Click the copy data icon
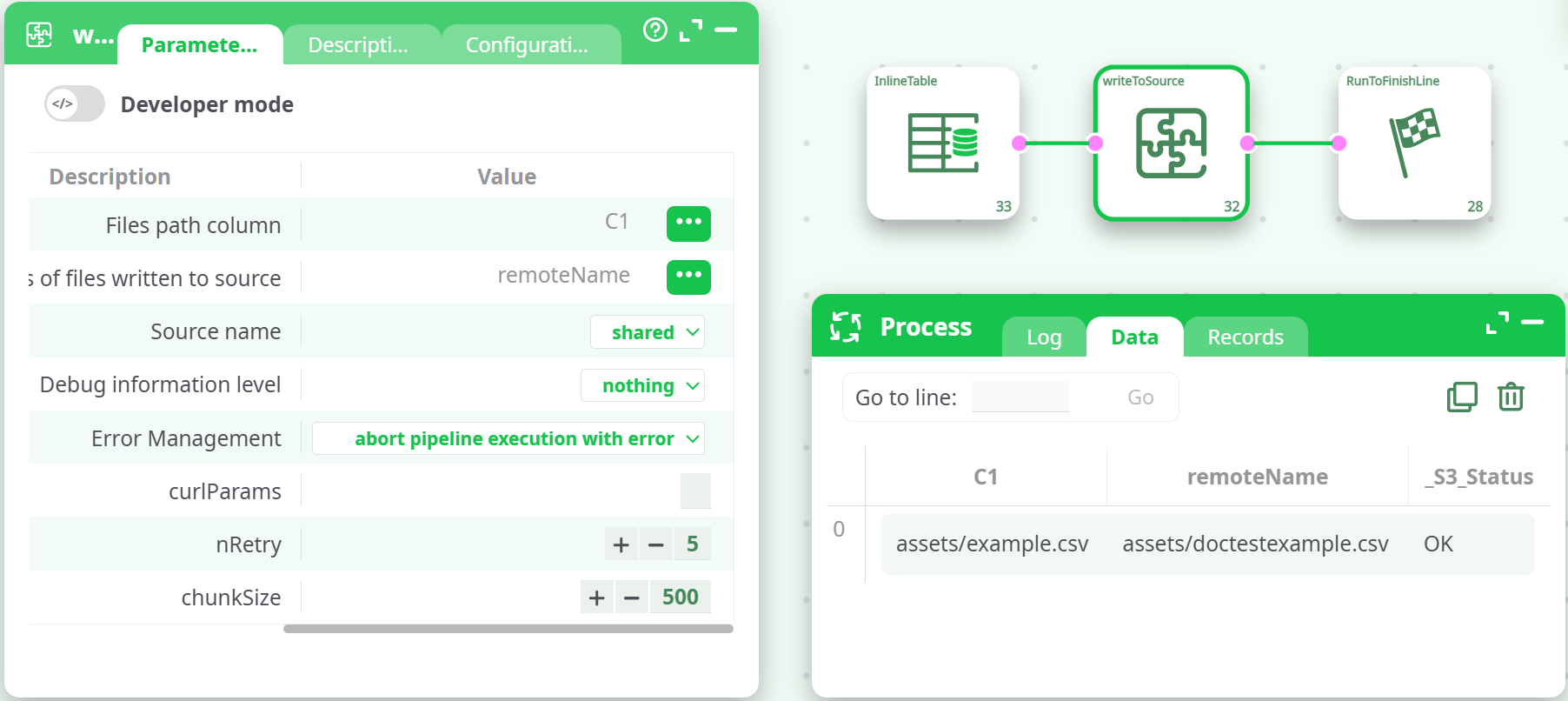 click(x=1462, y=397)
